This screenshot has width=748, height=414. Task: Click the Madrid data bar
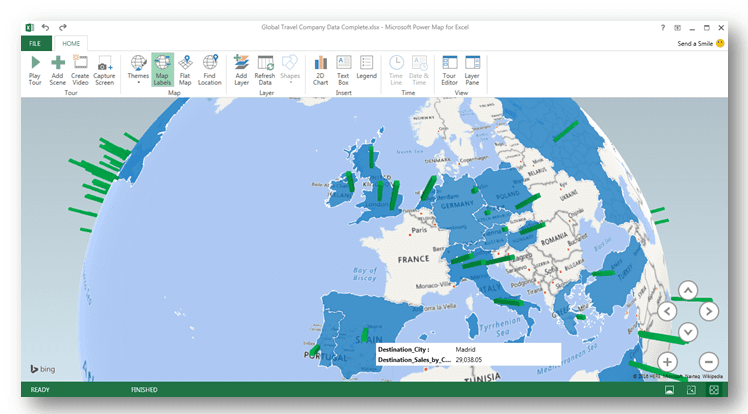tap(365, 335)
